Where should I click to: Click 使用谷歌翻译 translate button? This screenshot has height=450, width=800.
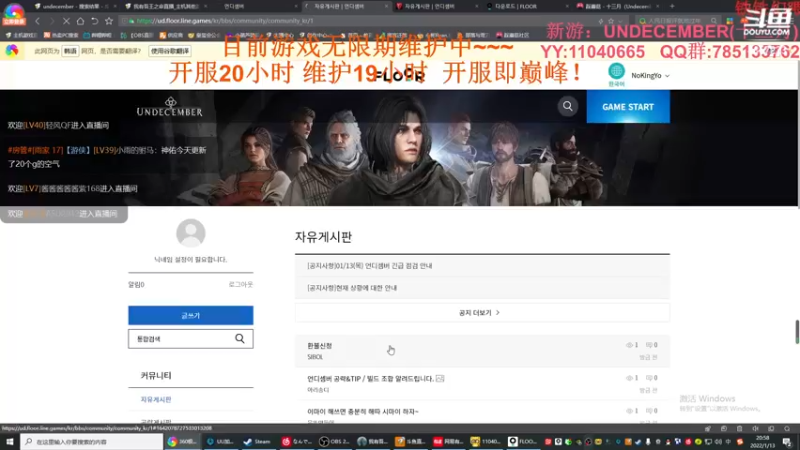click(x=170, y=51)
